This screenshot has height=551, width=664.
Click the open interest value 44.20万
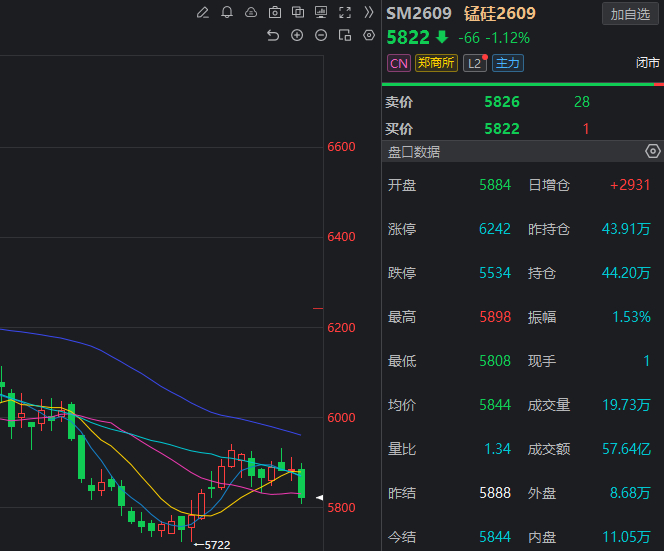[626, 273]
